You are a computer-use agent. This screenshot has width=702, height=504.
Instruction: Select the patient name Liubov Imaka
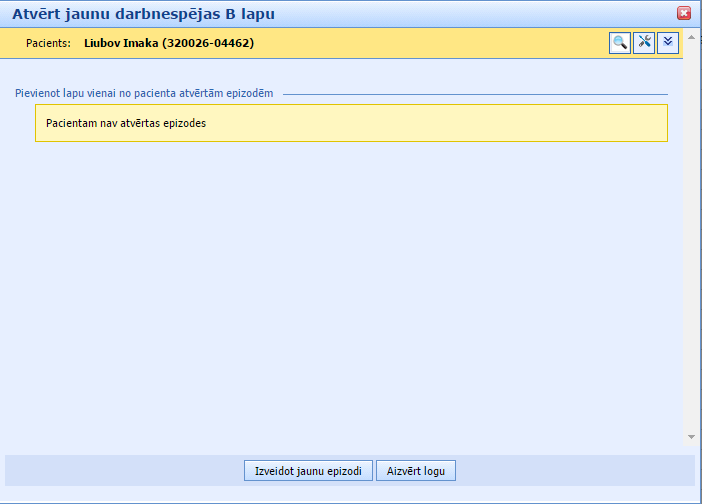click(x=121, y=44)
